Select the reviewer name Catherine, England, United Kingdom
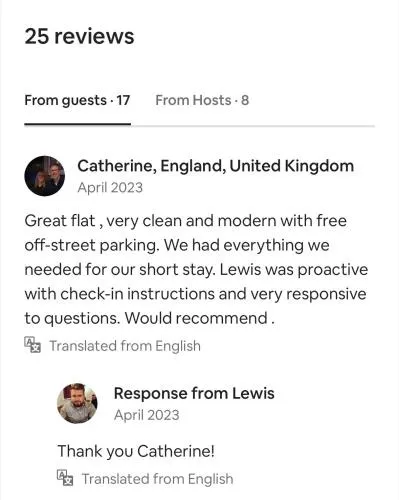This screenshot has width=399, height=500. point(215,166)
